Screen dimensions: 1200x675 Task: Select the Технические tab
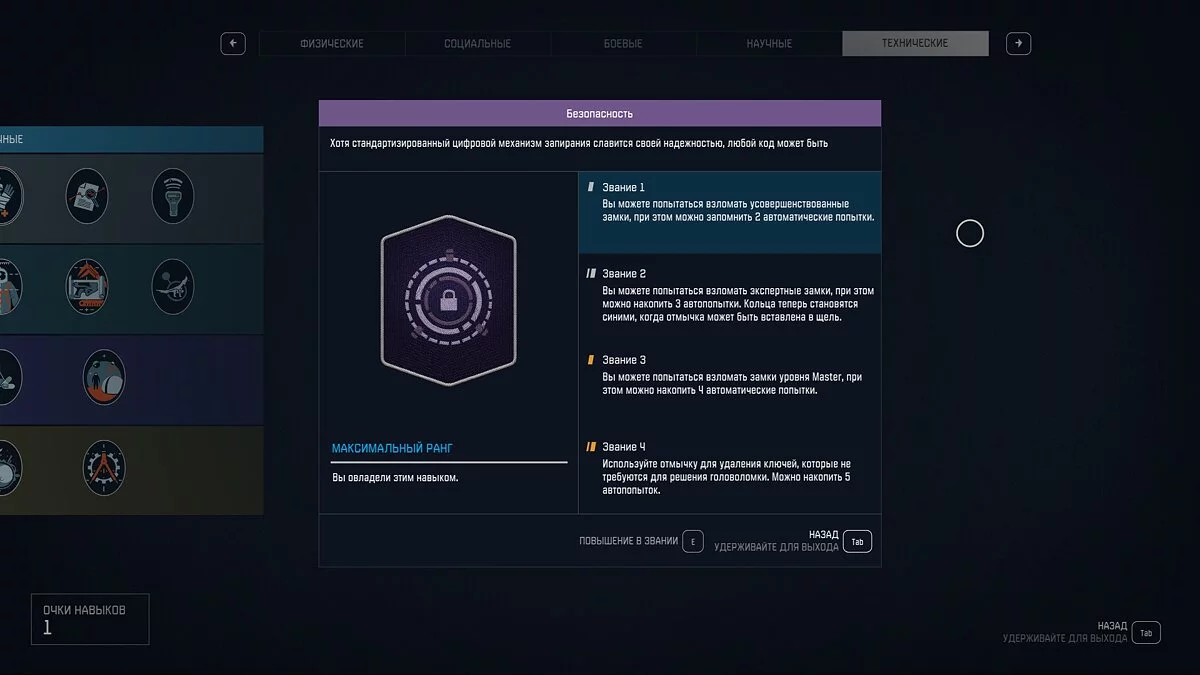point(915,44)
